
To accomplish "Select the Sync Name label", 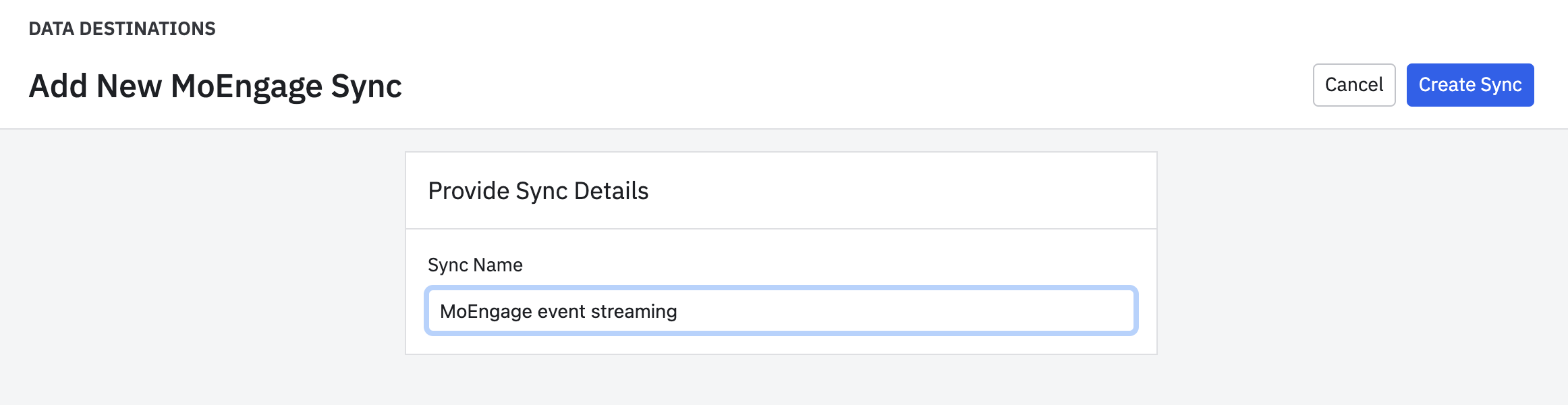I will (475, 265).
